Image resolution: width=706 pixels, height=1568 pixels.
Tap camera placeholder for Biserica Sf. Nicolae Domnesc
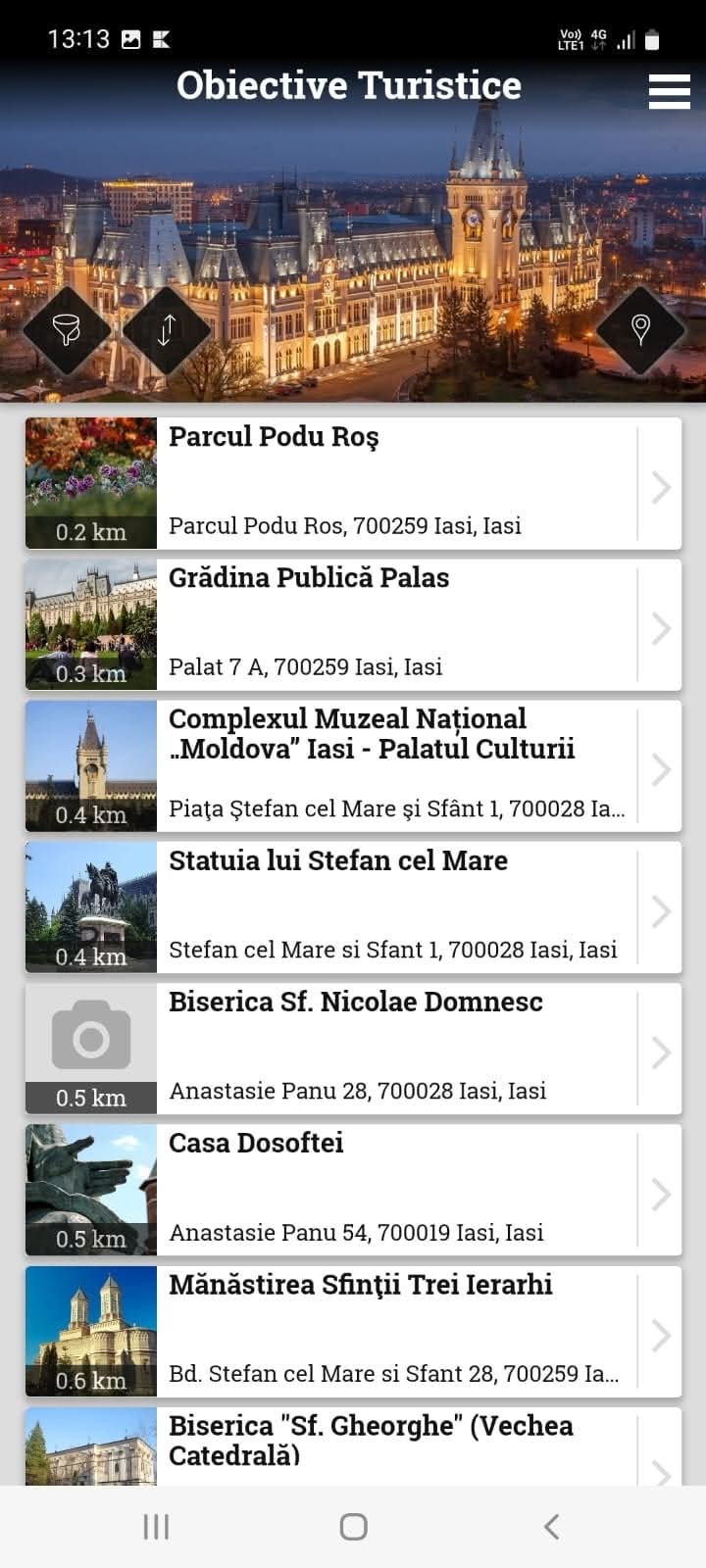(x=91, y=1035)
